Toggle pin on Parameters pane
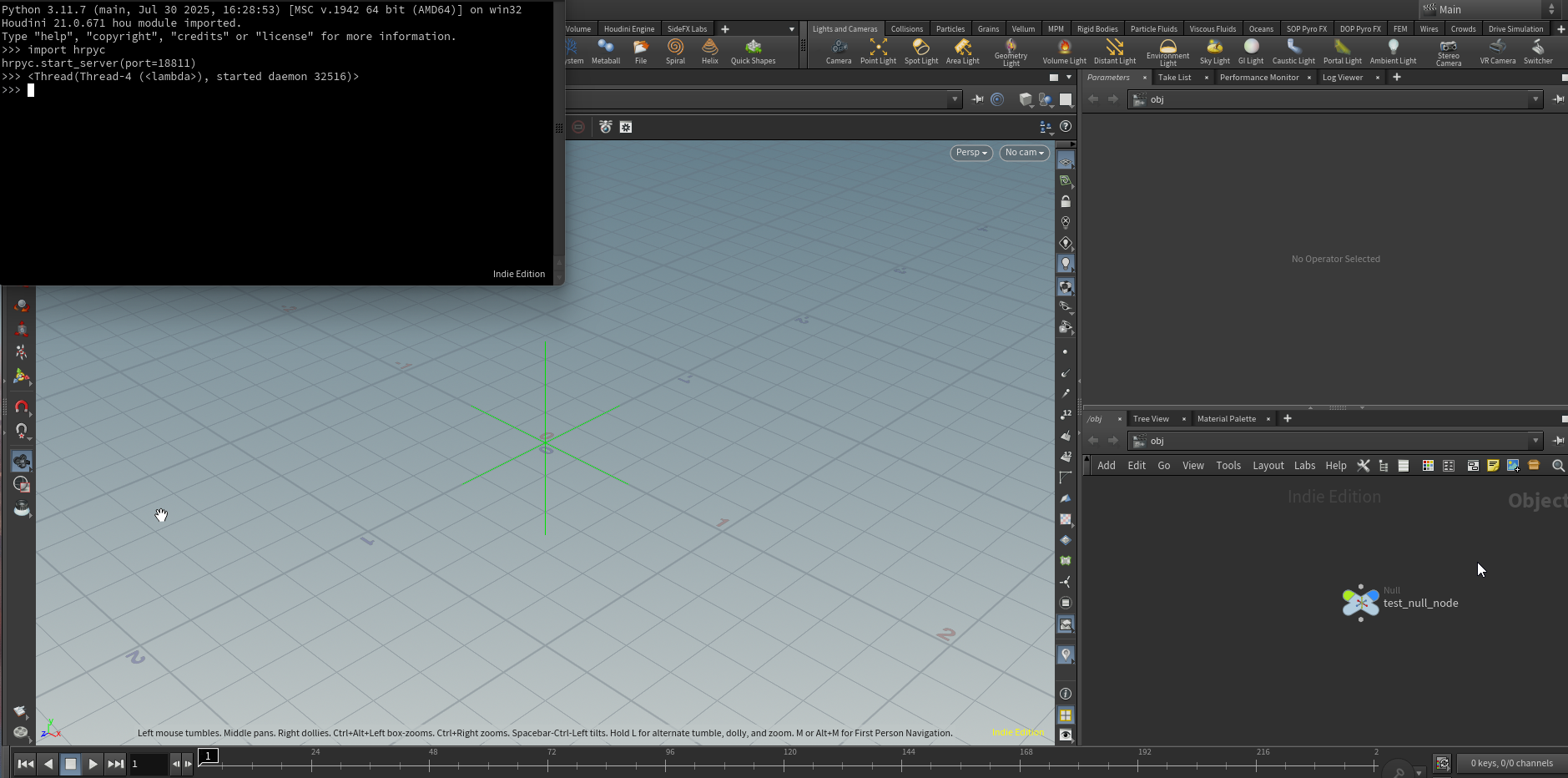 tap(1557, 99)
